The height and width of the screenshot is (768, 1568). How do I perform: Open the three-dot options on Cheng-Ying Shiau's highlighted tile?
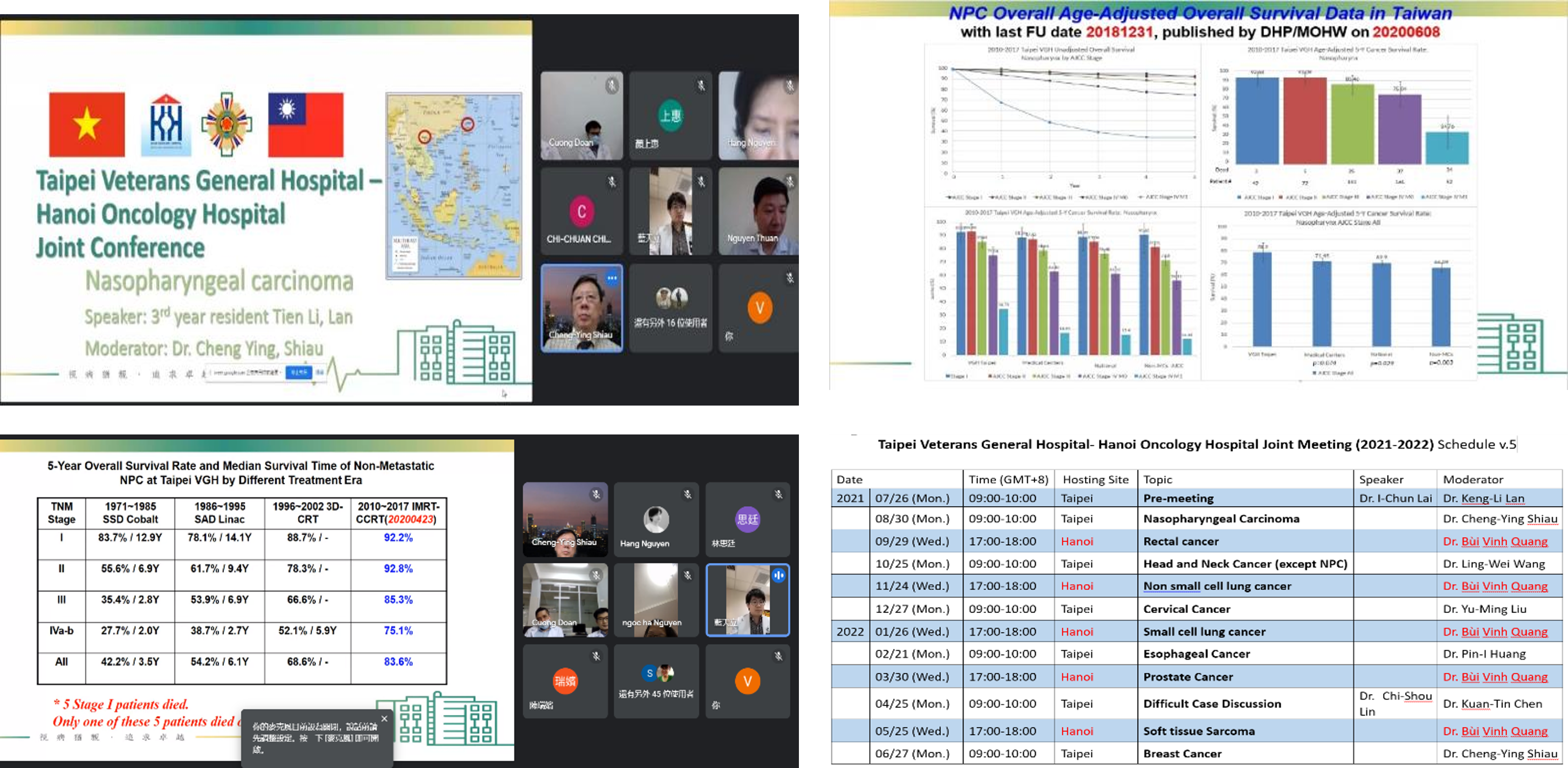611,278
